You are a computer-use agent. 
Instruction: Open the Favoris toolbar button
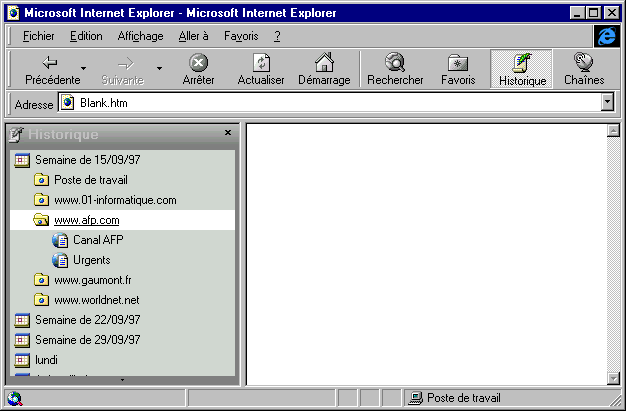pos(458,69)
